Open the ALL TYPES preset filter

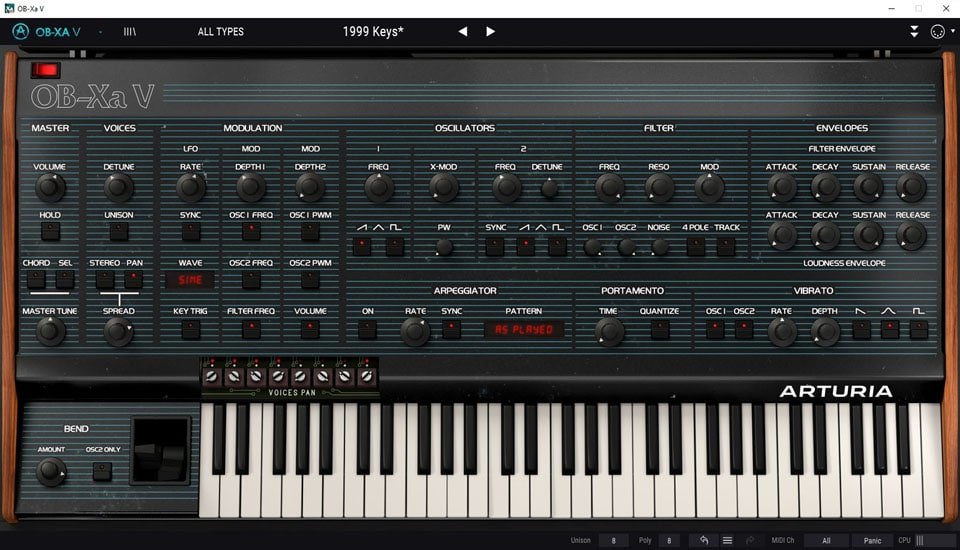click(220, 32)
